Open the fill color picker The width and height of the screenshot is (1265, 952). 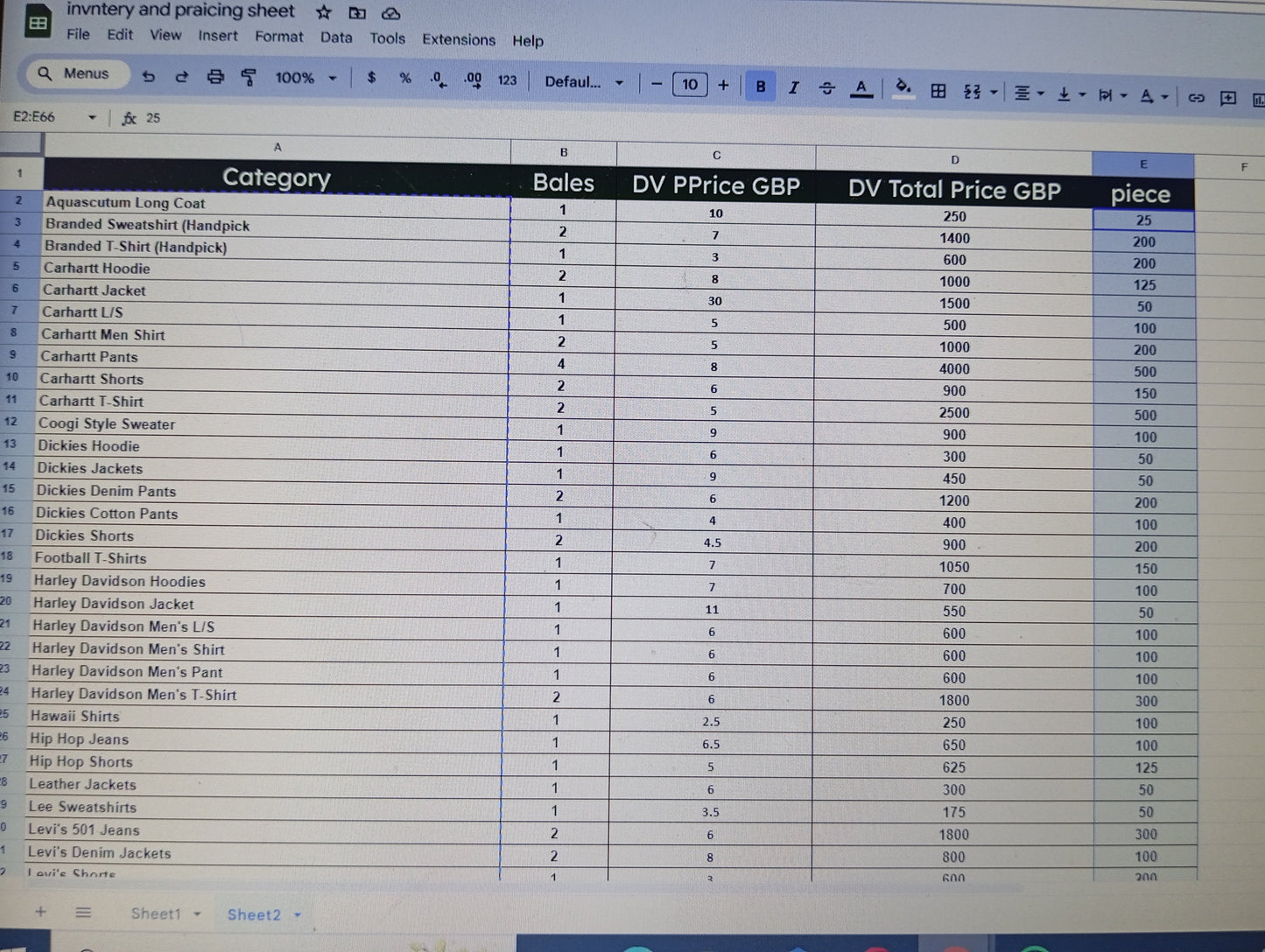(x=903, y=87)
